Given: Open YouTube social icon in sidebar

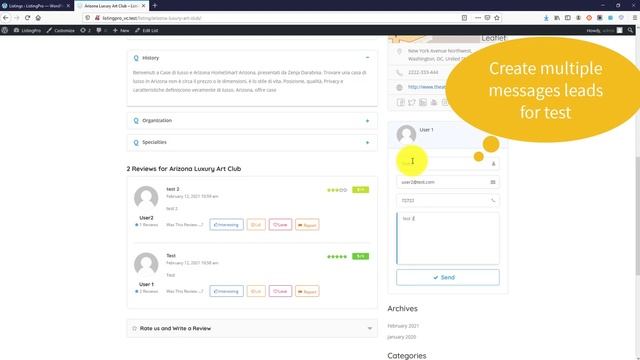Looking at the screenshot, I should pyautogui.click(x=434, y=102).
